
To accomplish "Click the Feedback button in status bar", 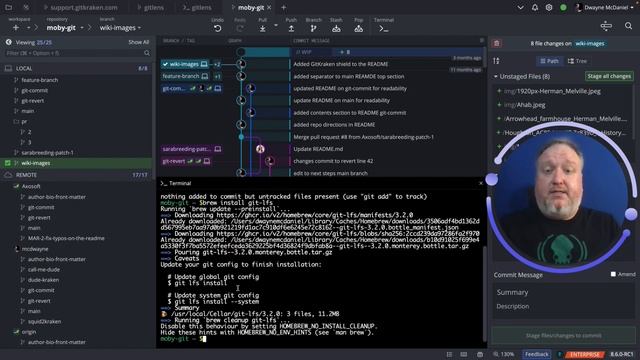I will click(537, 354).
